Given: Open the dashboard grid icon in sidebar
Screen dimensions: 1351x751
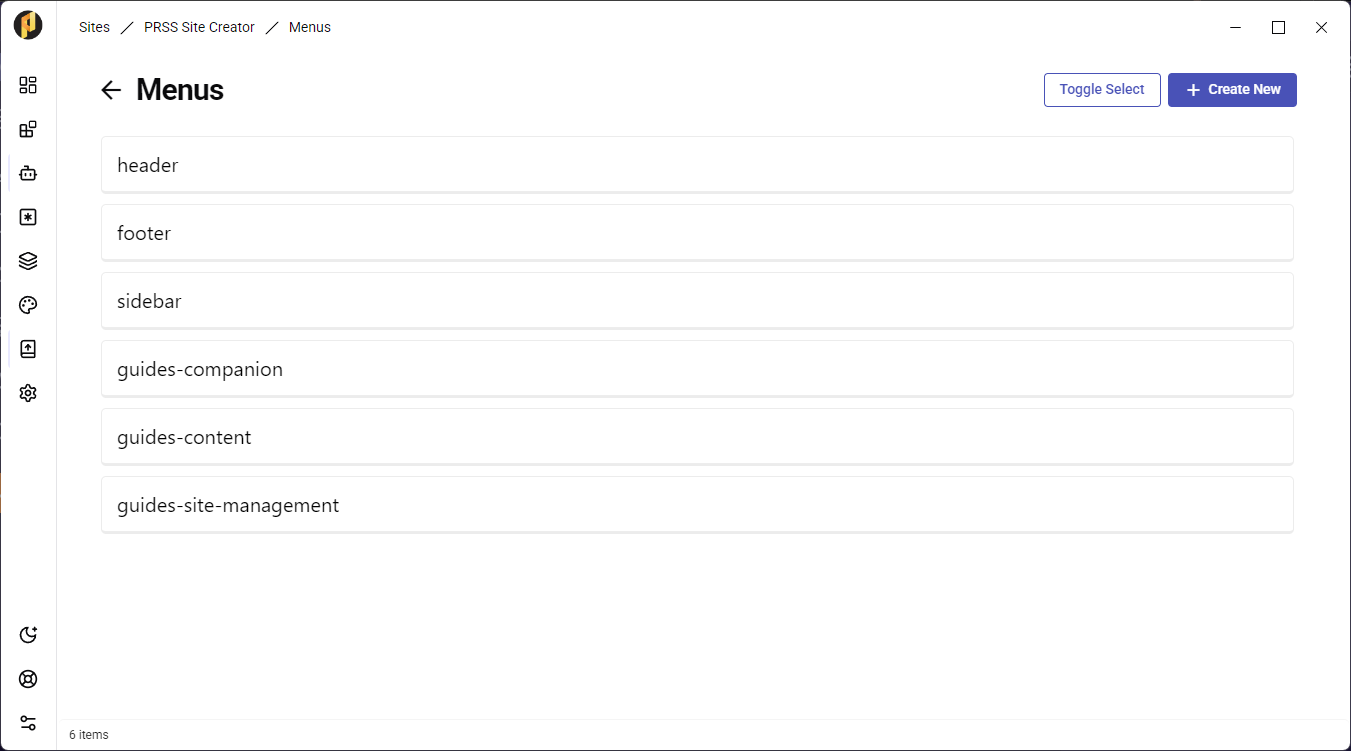Looking at the screenshot, I should [x=28, y=85].
